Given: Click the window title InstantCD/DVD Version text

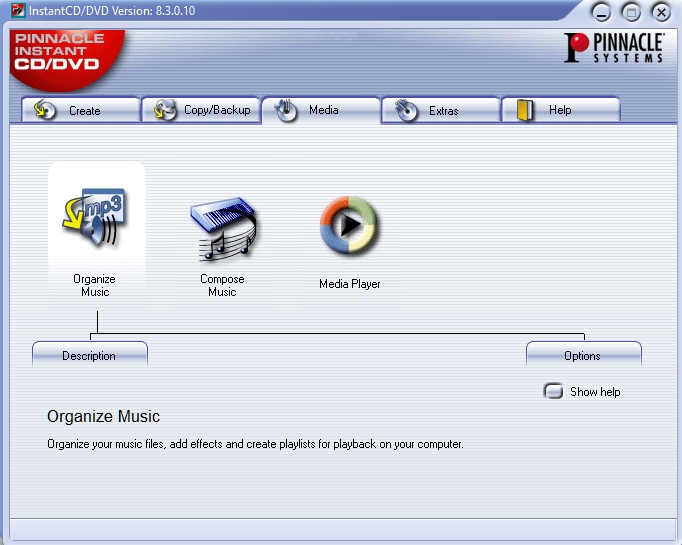Looking at the screenshot, I should [x=112, y=10].
